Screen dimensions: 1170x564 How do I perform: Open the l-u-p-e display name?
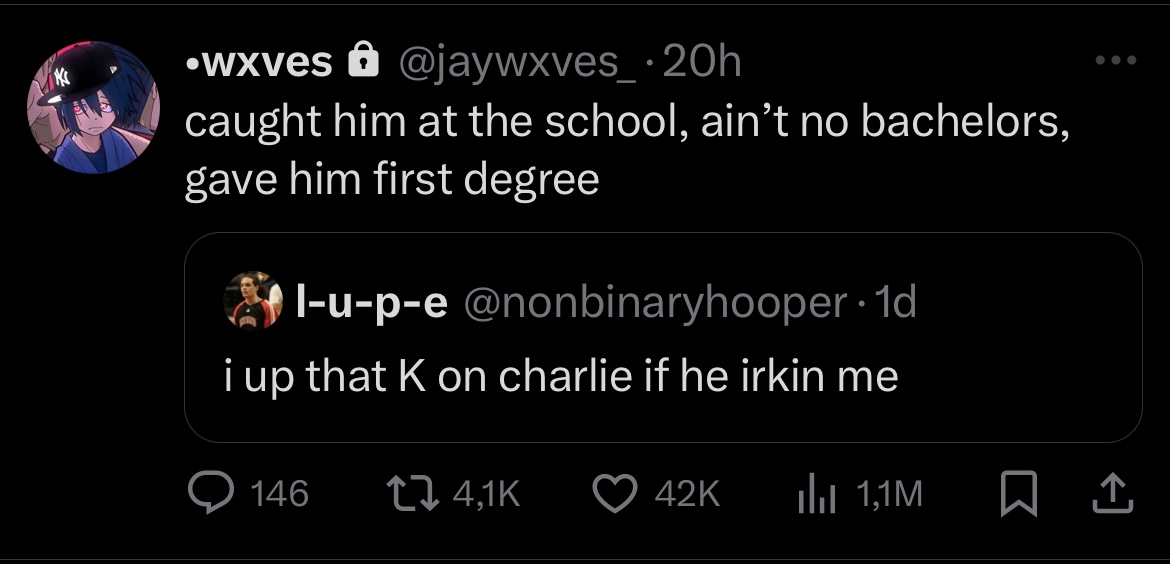coord(373,302)
